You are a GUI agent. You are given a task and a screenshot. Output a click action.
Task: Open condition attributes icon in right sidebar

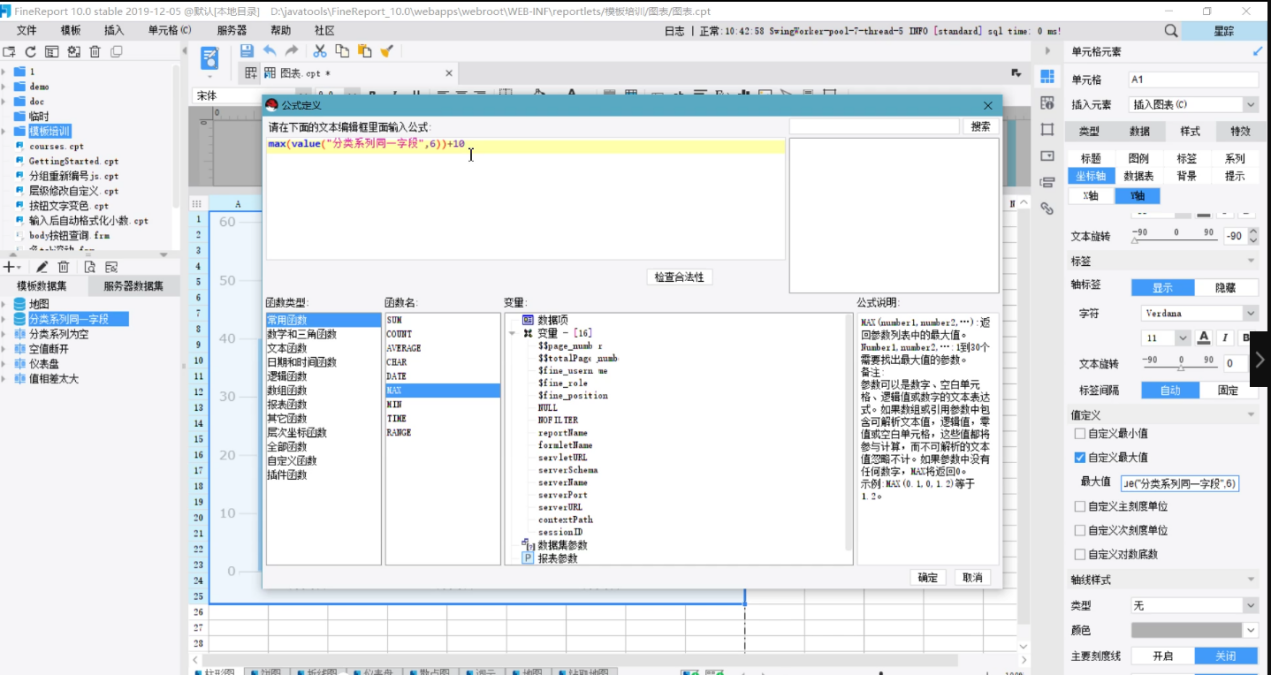point(1047,182)
